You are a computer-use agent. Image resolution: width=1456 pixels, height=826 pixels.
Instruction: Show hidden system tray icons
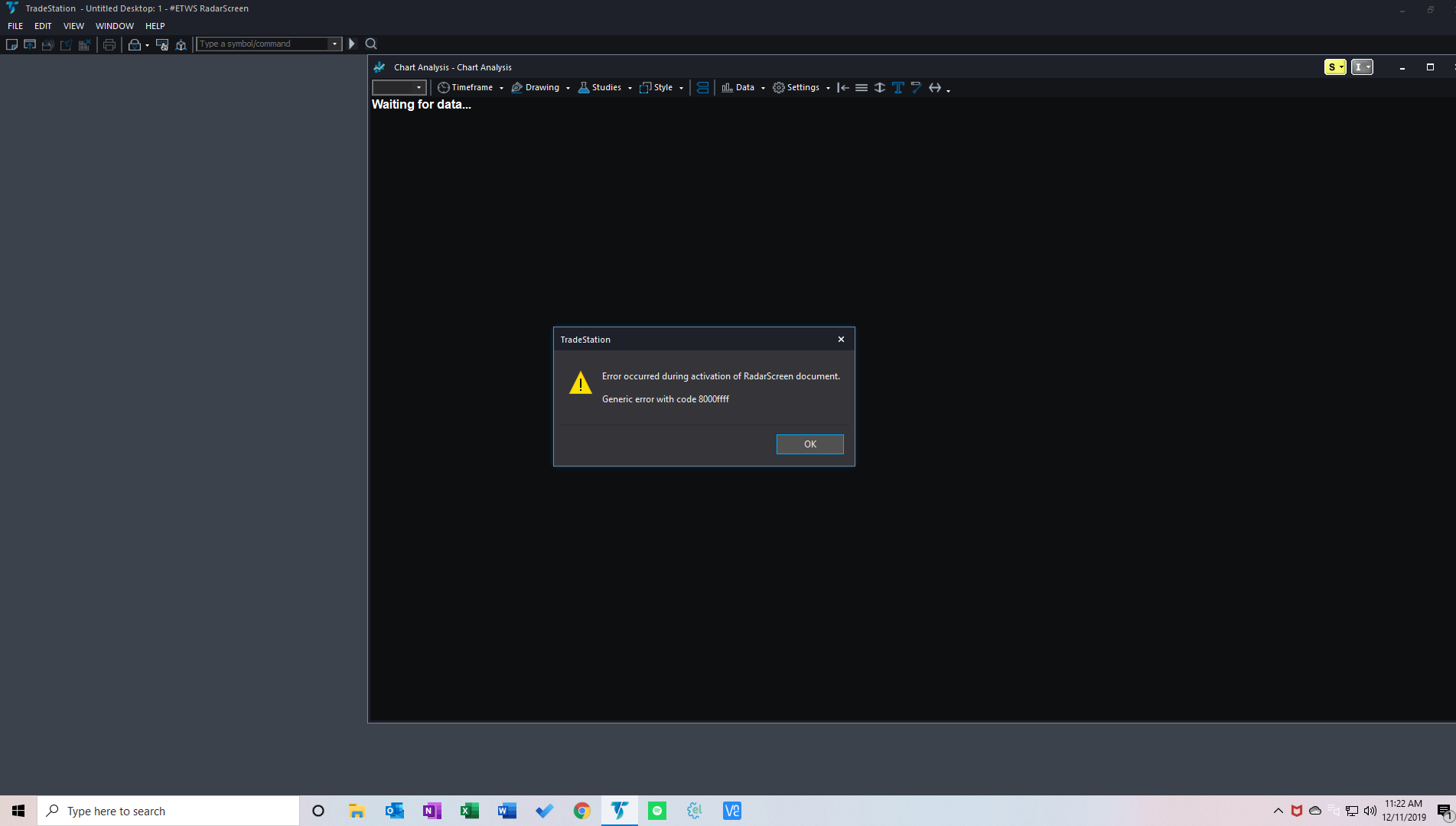[1278, 811]
